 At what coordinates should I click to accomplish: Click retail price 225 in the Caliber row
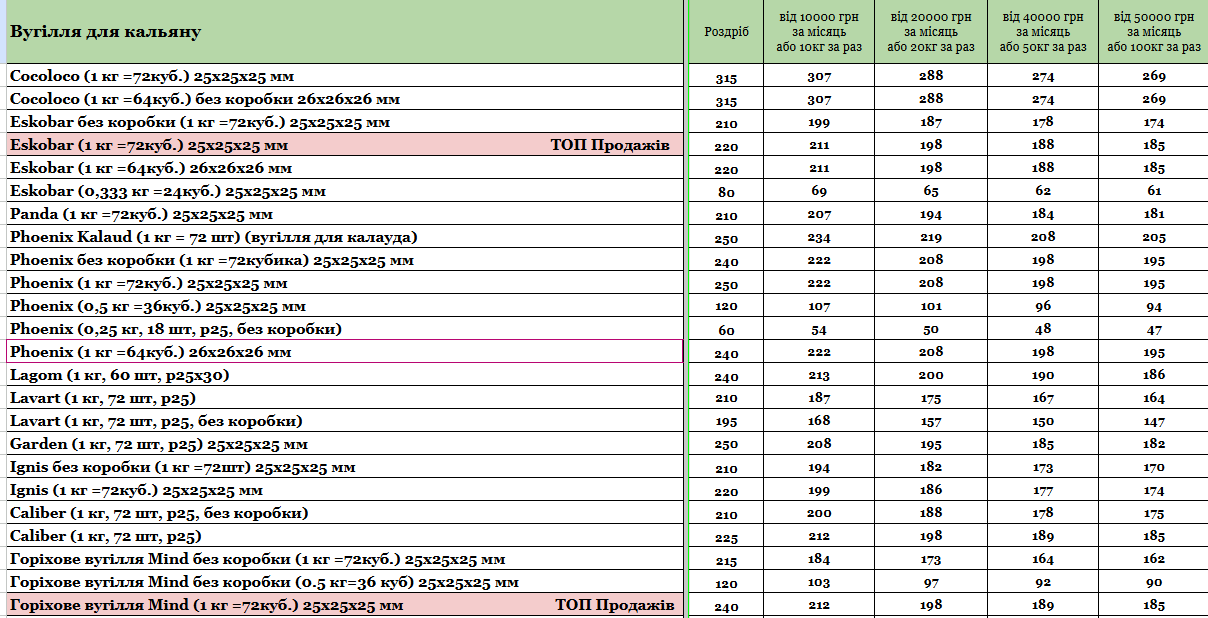pyautogui.click(x=726, y=537)
